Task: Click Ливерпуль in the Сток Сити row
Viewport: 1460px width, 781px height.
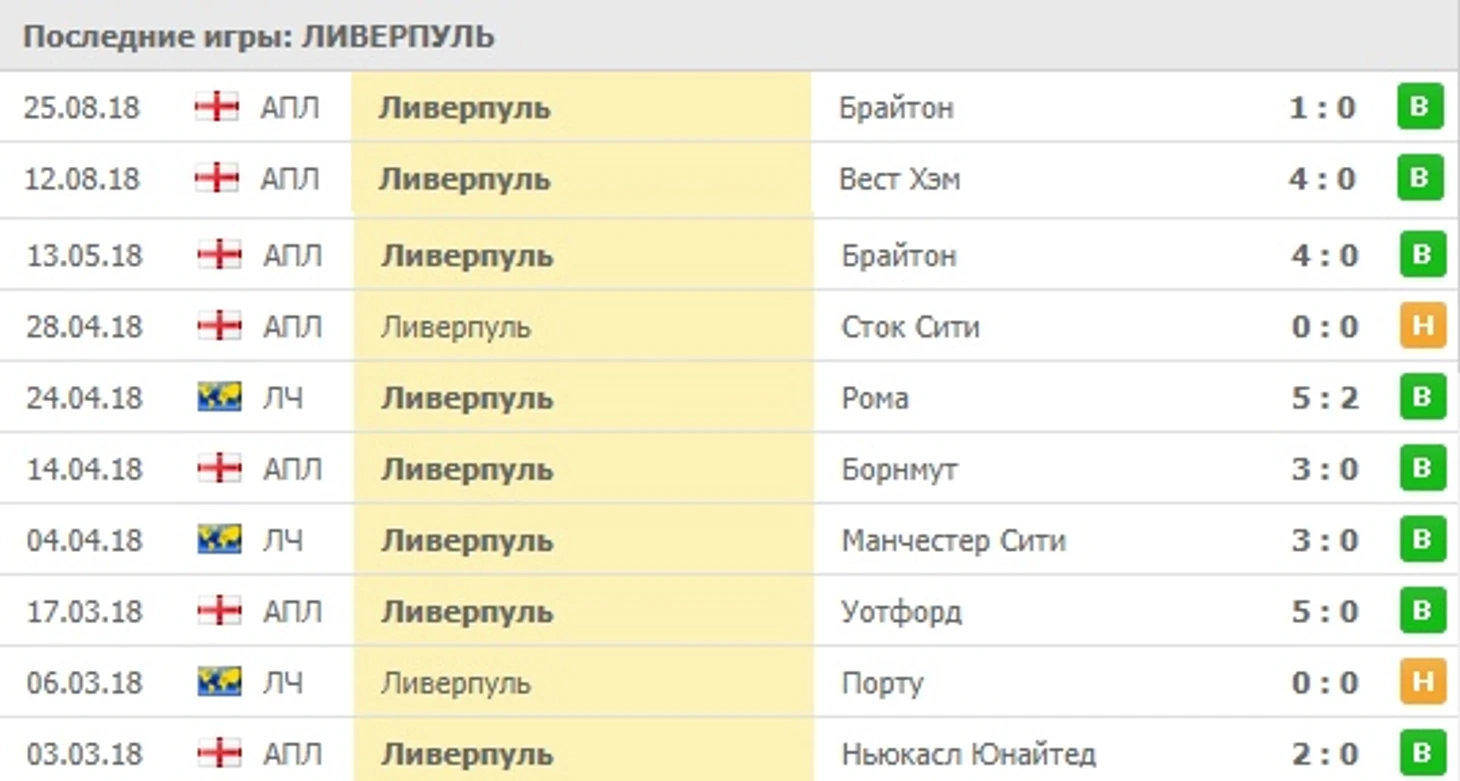Action: pyautogui.click(x=456, y=327)
